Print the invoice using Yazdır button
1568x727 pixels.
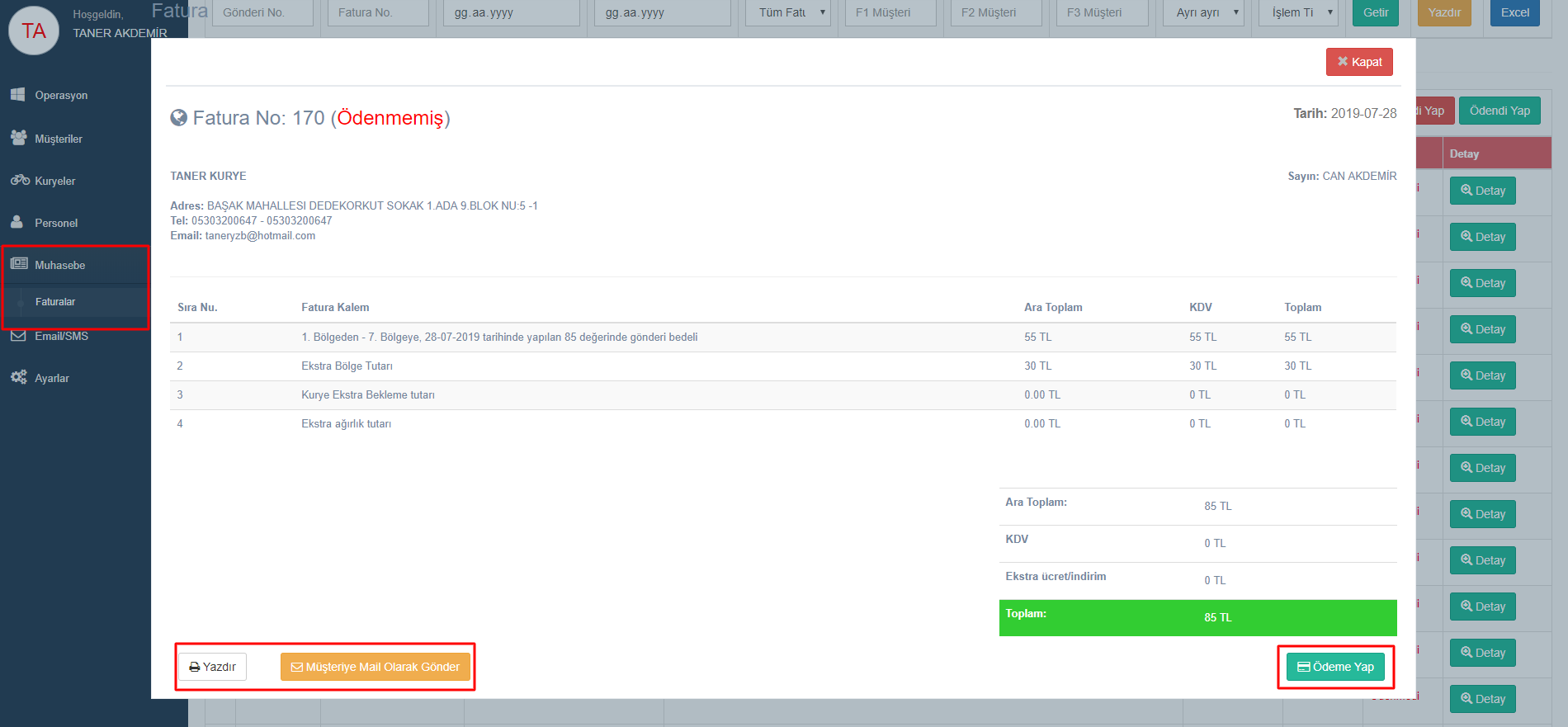point(212,667)
